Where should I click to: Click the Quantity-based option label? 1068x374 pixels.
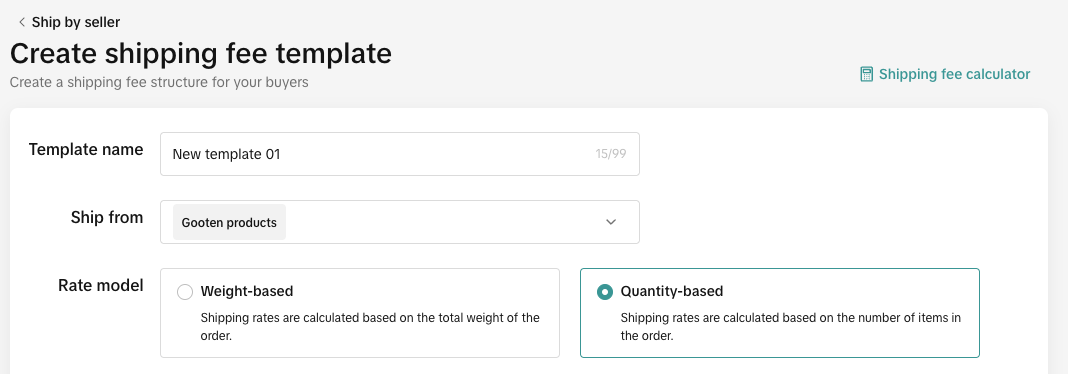click(x=672, y=291)
